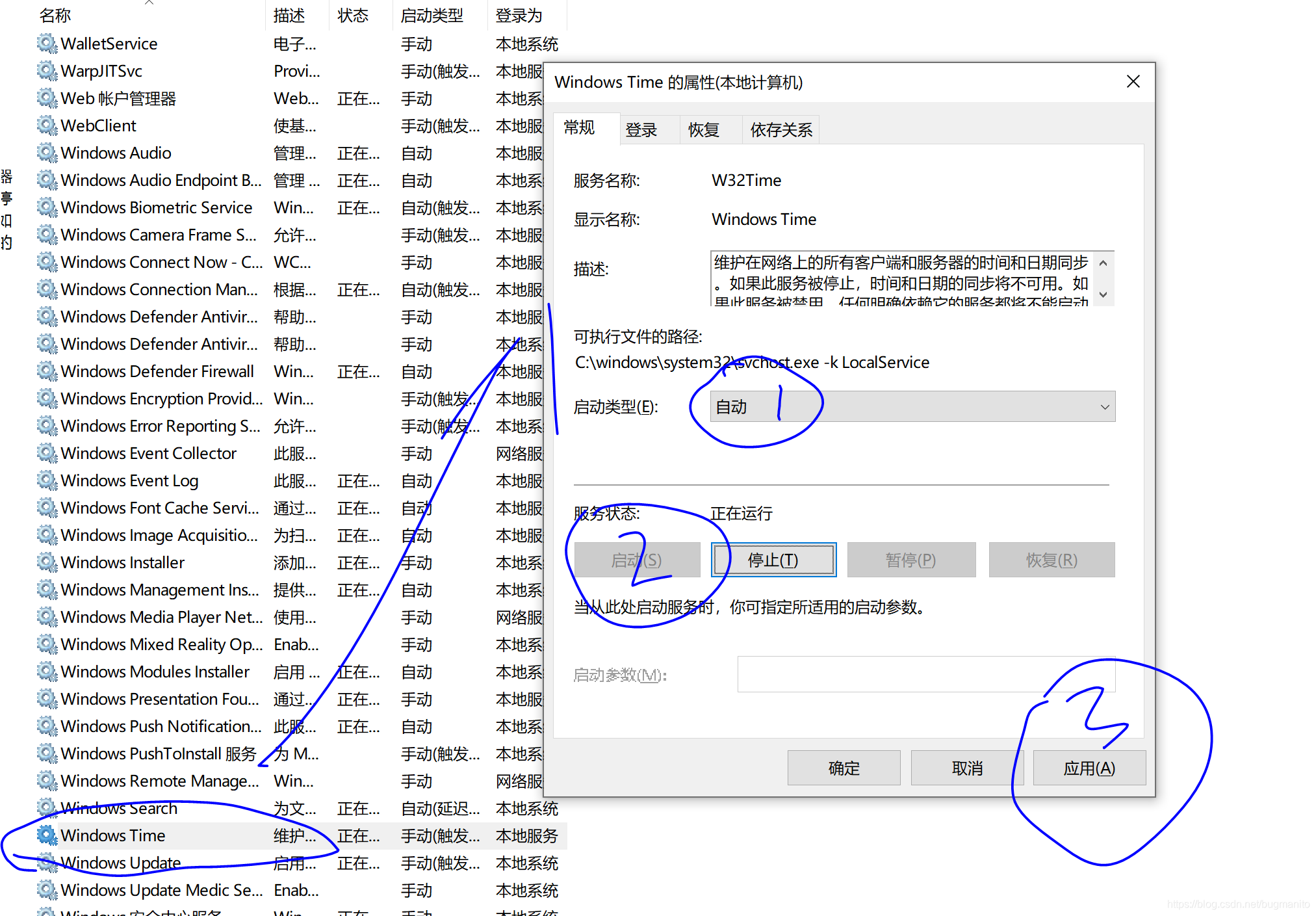Click the 确定 button
The image size is (1316, 916).
[844, 768]
